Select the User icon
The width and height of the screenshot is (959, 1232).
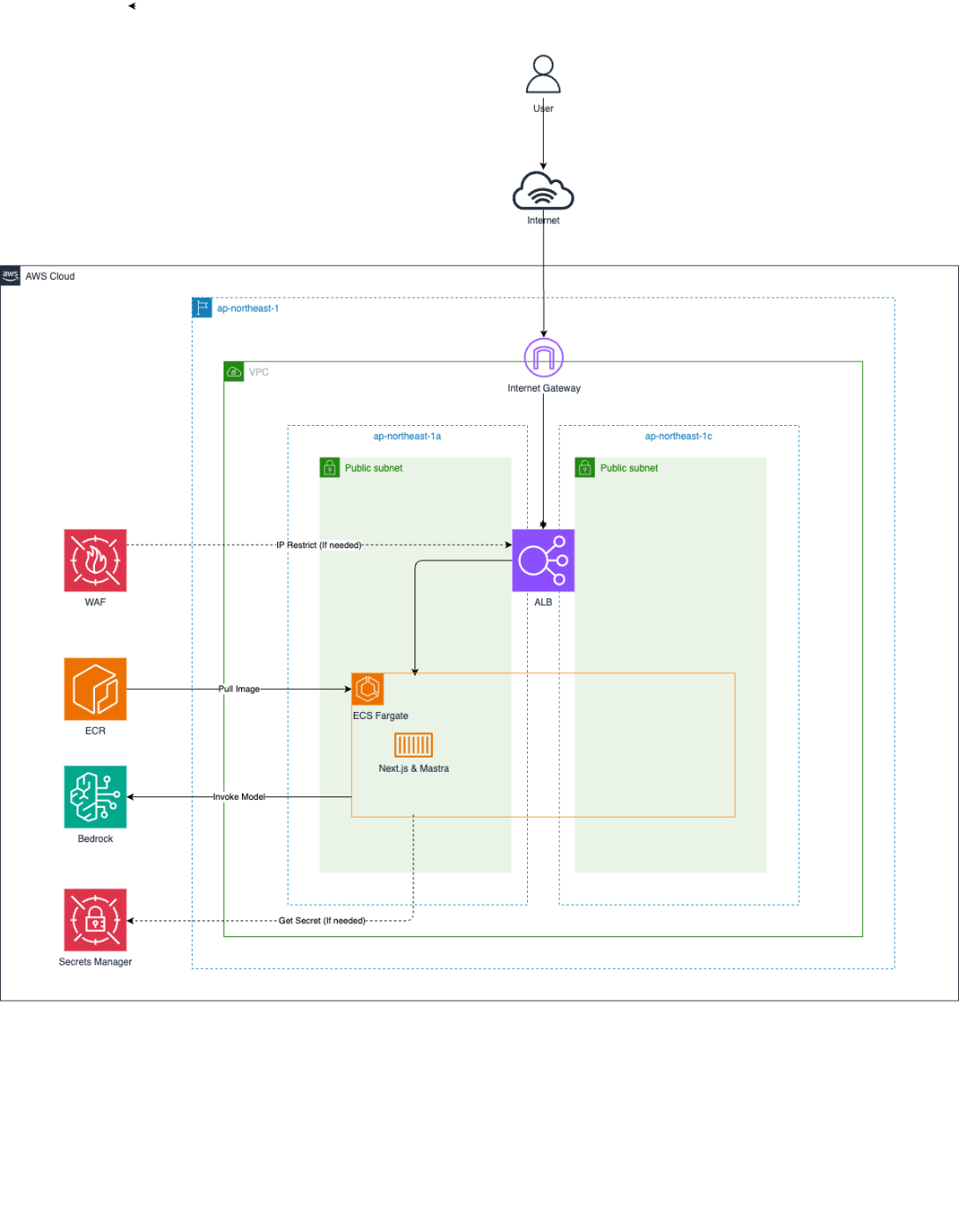tap(543, 74)
